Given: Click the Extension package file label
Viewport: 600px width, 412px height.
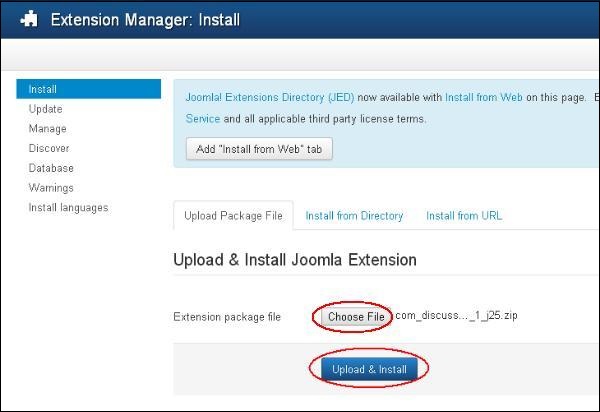Looking at the screenshot, I should 227,317.
